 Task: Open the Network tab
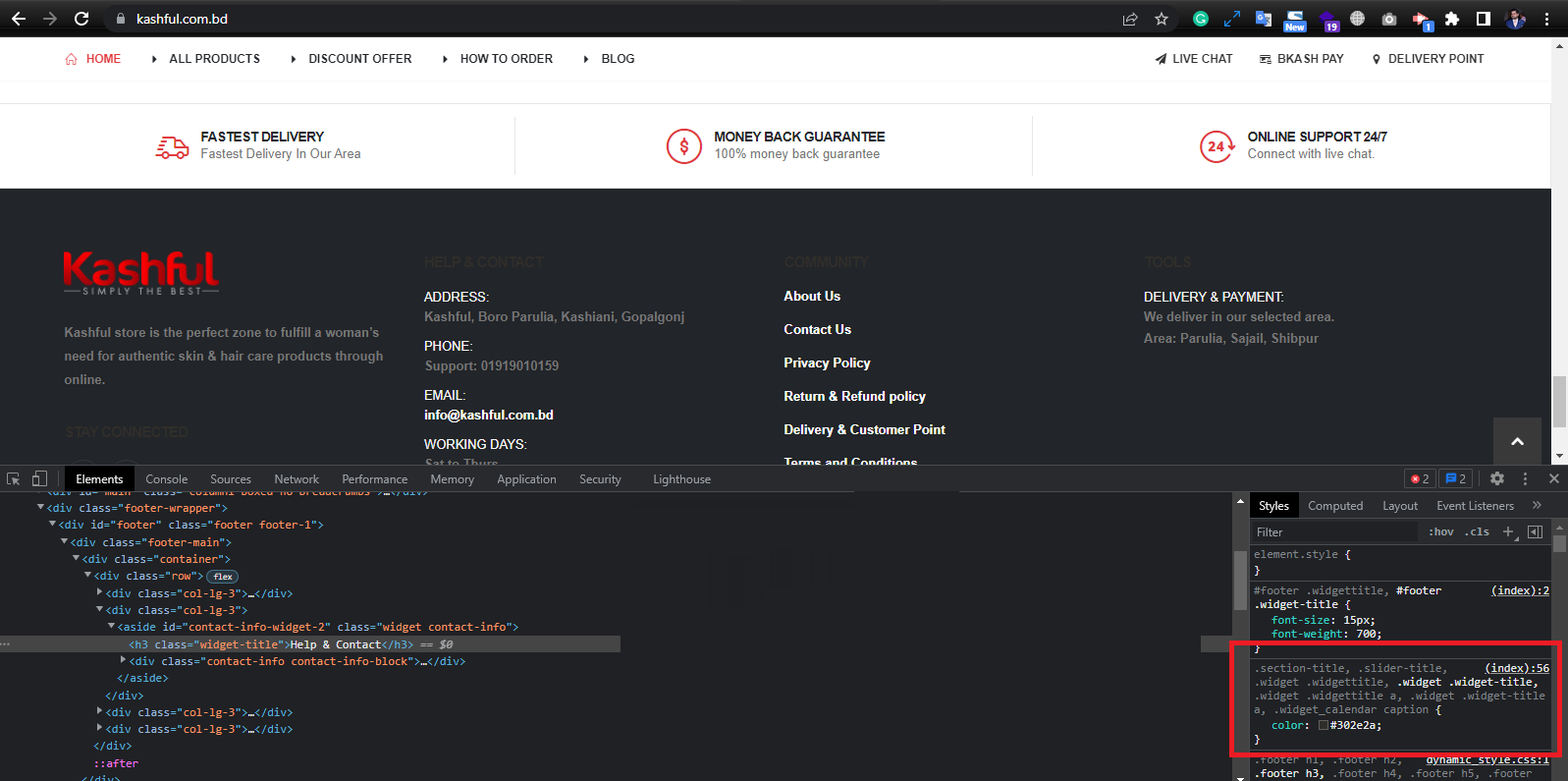297,478
